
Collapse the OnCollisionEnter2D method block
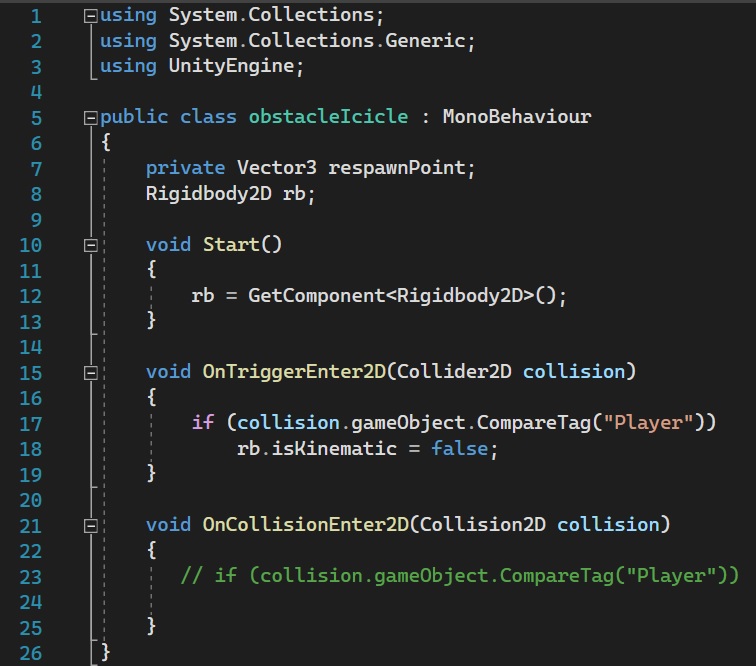tap(92, 525)
